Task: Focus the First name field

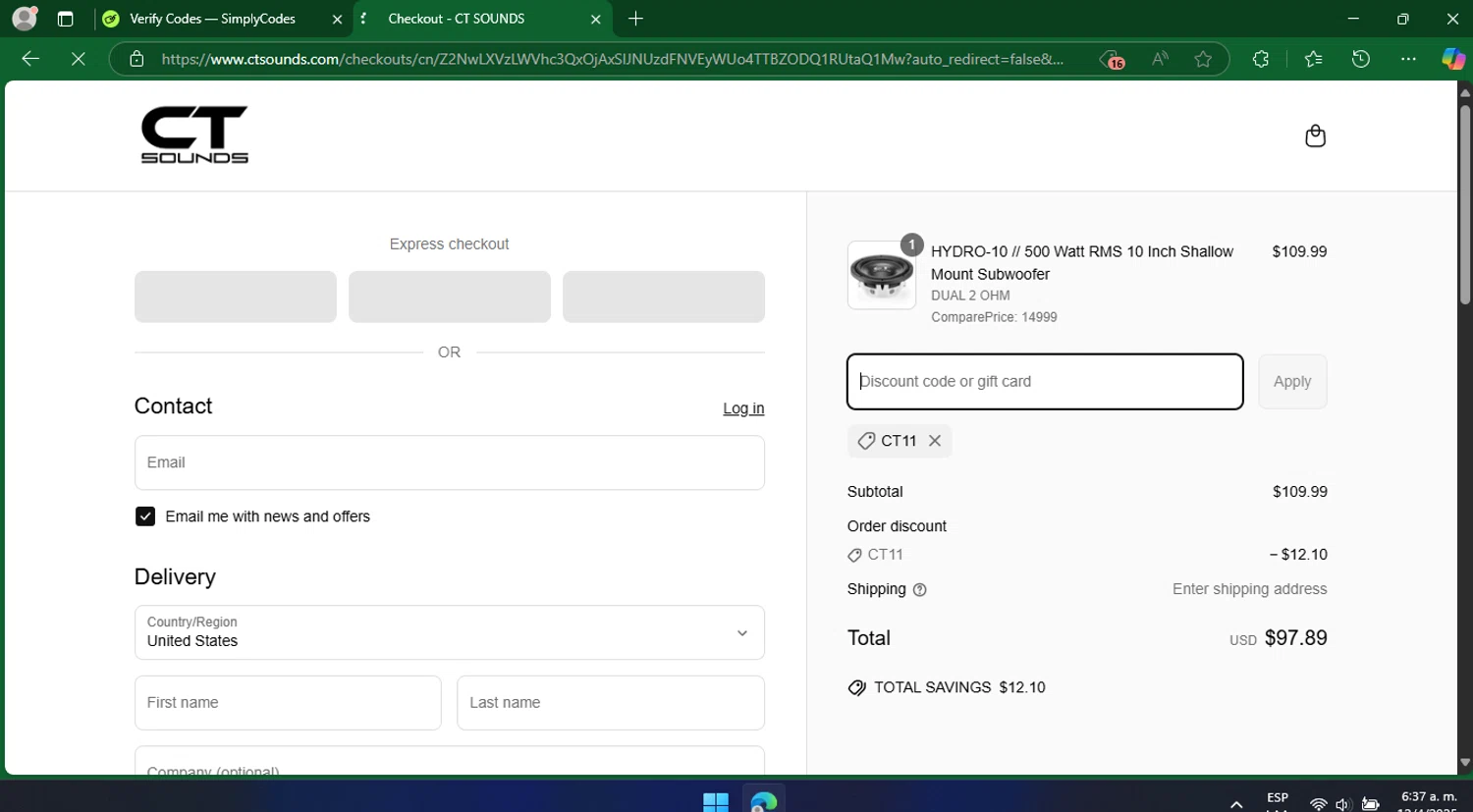Action: (288, 703)
